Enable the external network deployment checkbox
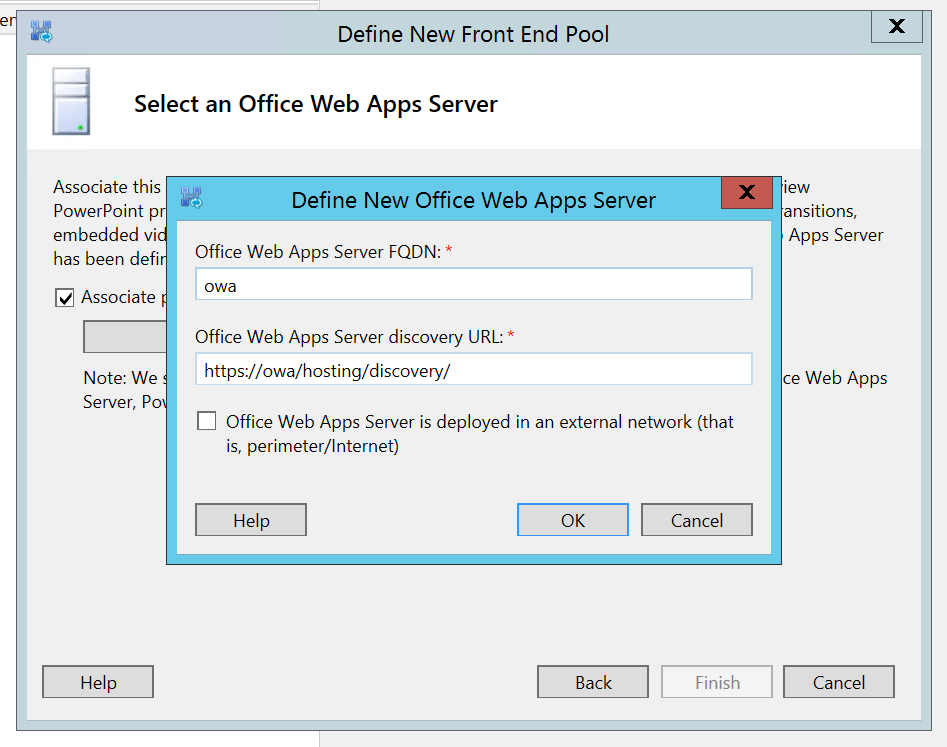Image resolution: width=947 pixels, height=747 pixels. (207, 421)
